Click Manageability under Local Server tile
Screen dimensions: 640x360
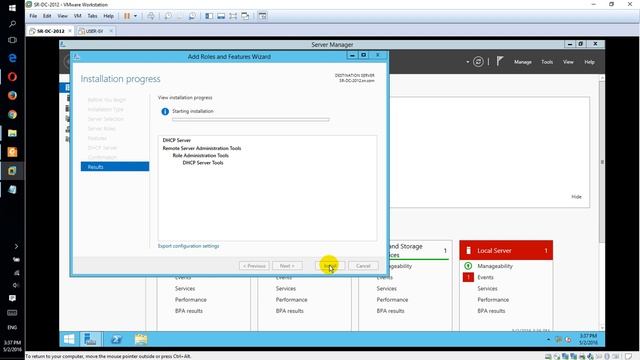(x=495, y=266)
